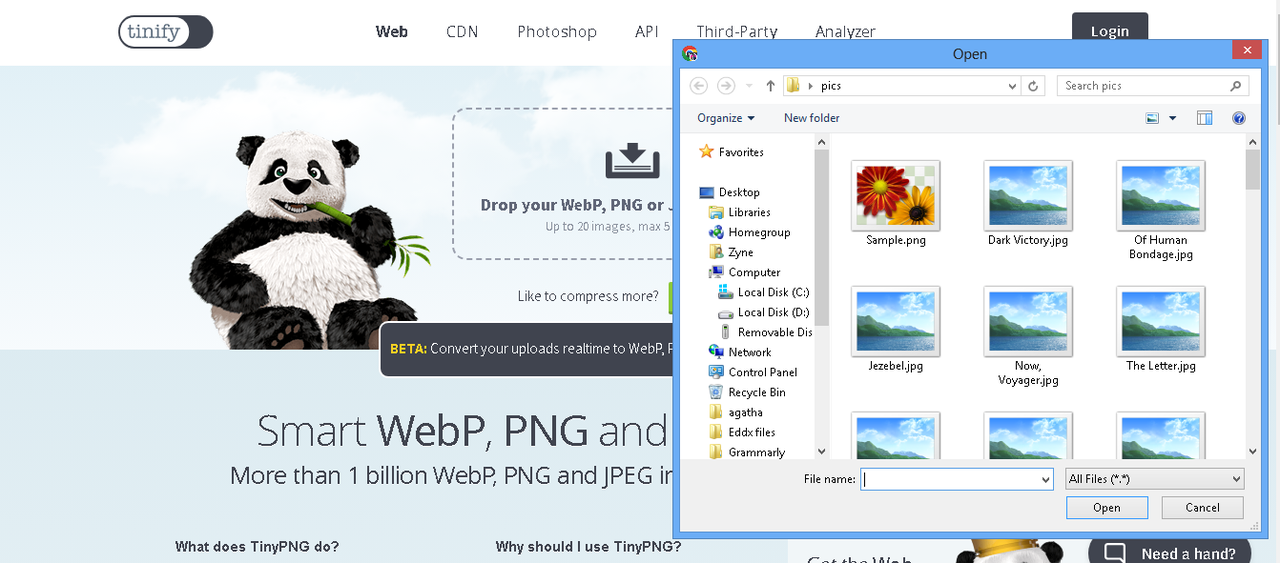
Task: Click the file list scroll-down arrow
Action: [x=1252, y=451]
